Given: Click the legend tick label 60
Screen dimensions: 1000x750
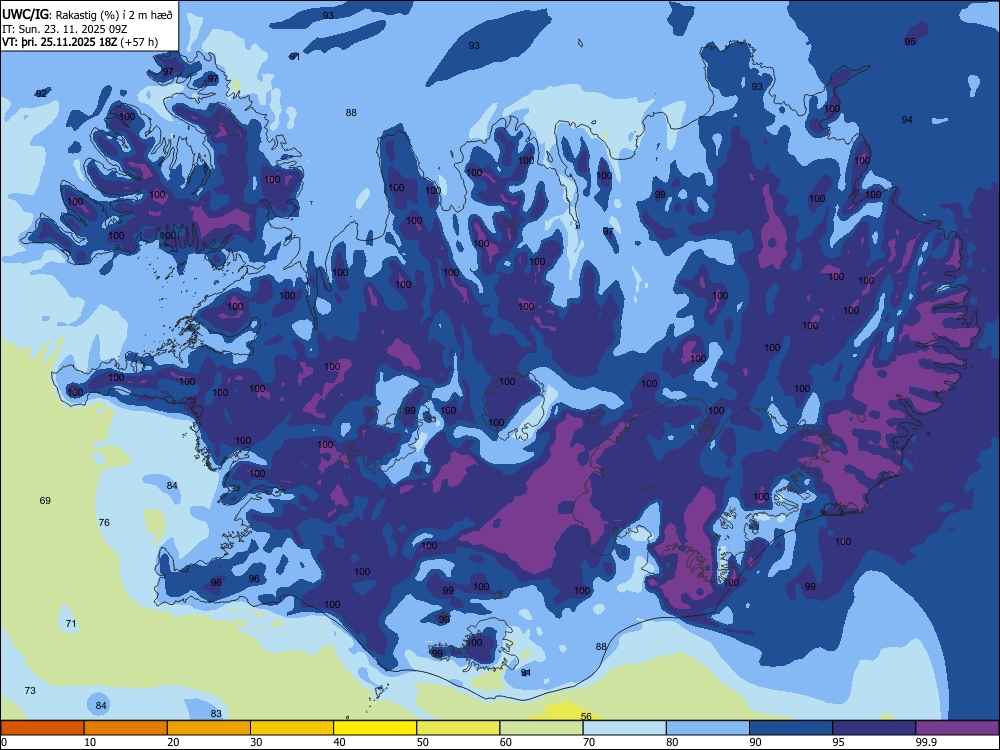Looking at the screenshot, I should 506,742.
